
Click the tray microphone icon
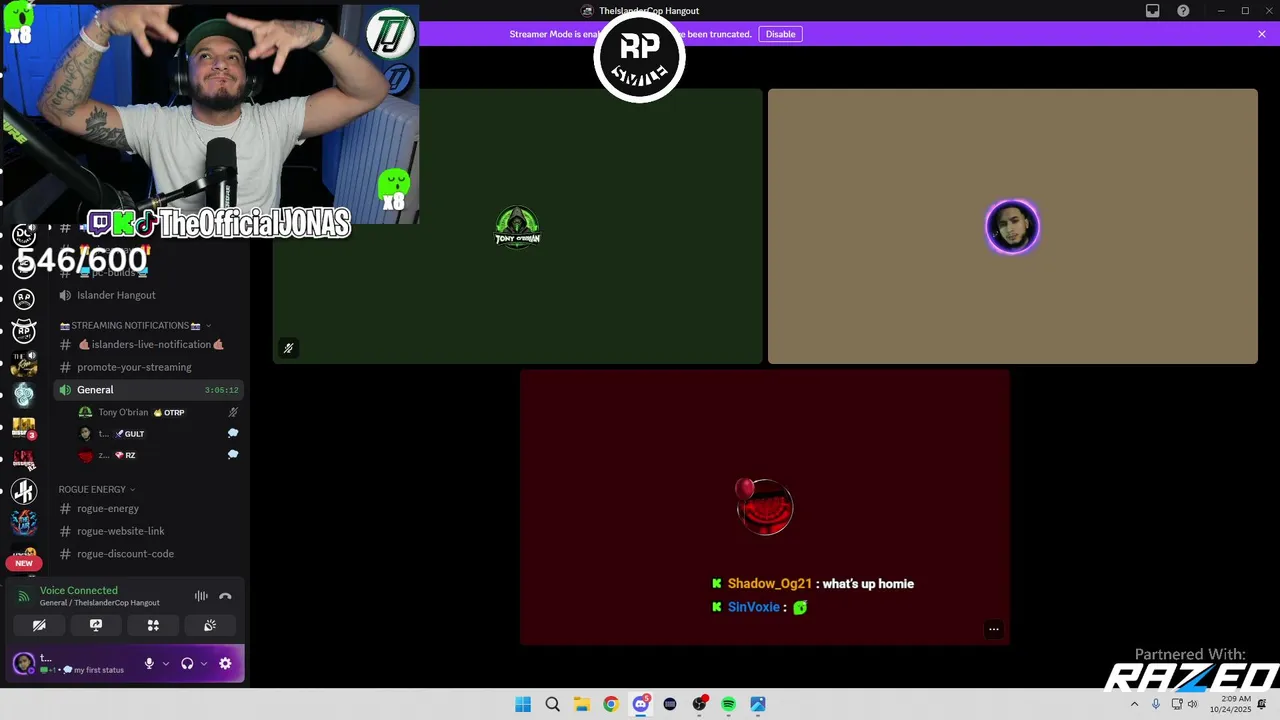coord(1156,704)
